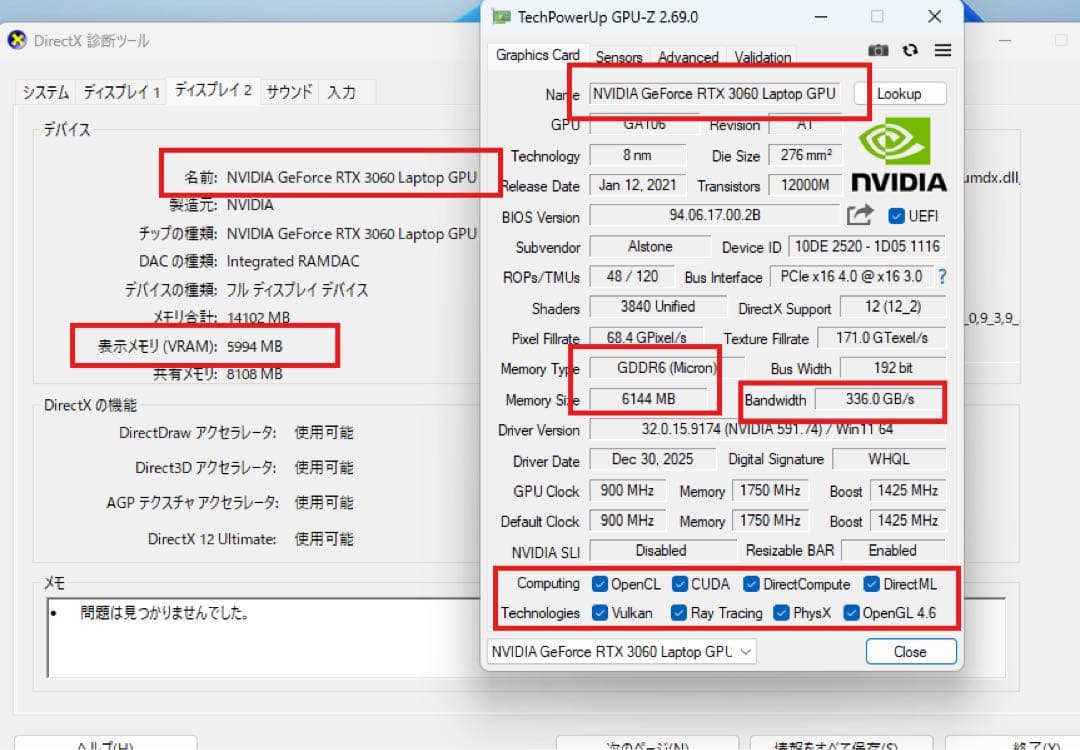Screen dimensions: 1080x750
Task: Toggle the DirectML checkbox
Action: (x=872, y=584)
